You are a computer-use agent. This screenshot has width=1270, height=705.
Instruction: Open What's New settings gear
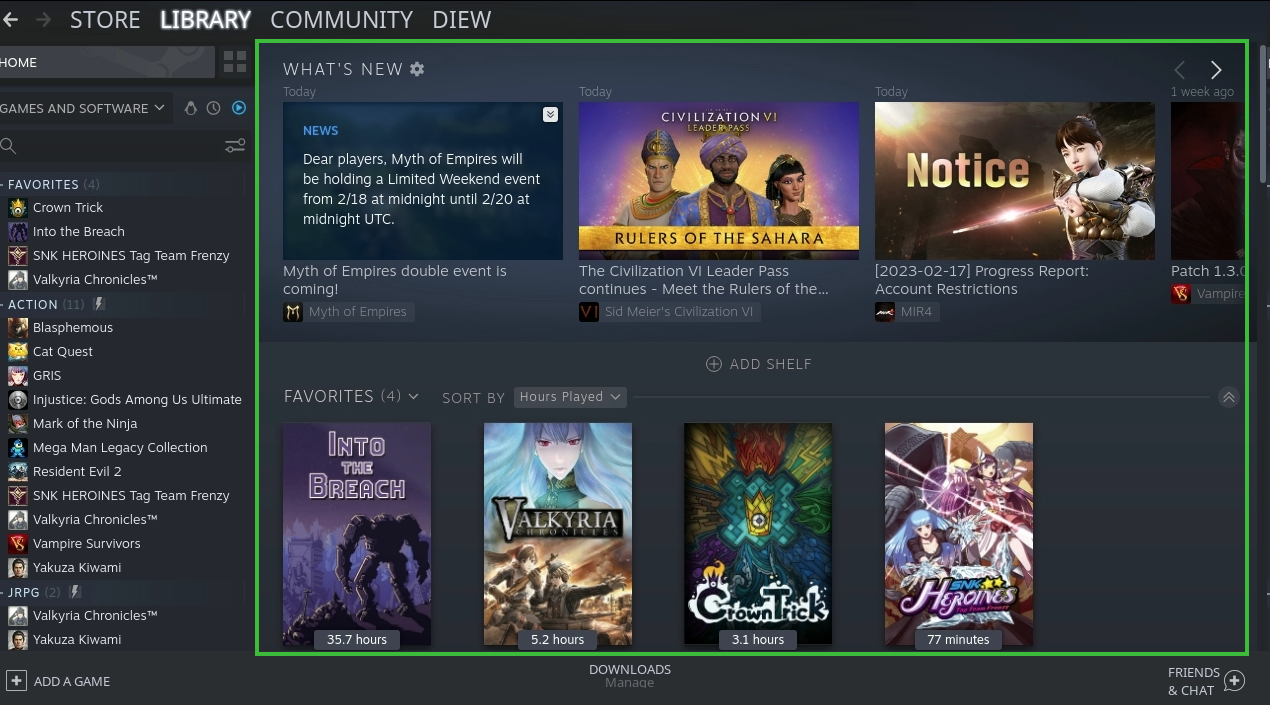417,69
